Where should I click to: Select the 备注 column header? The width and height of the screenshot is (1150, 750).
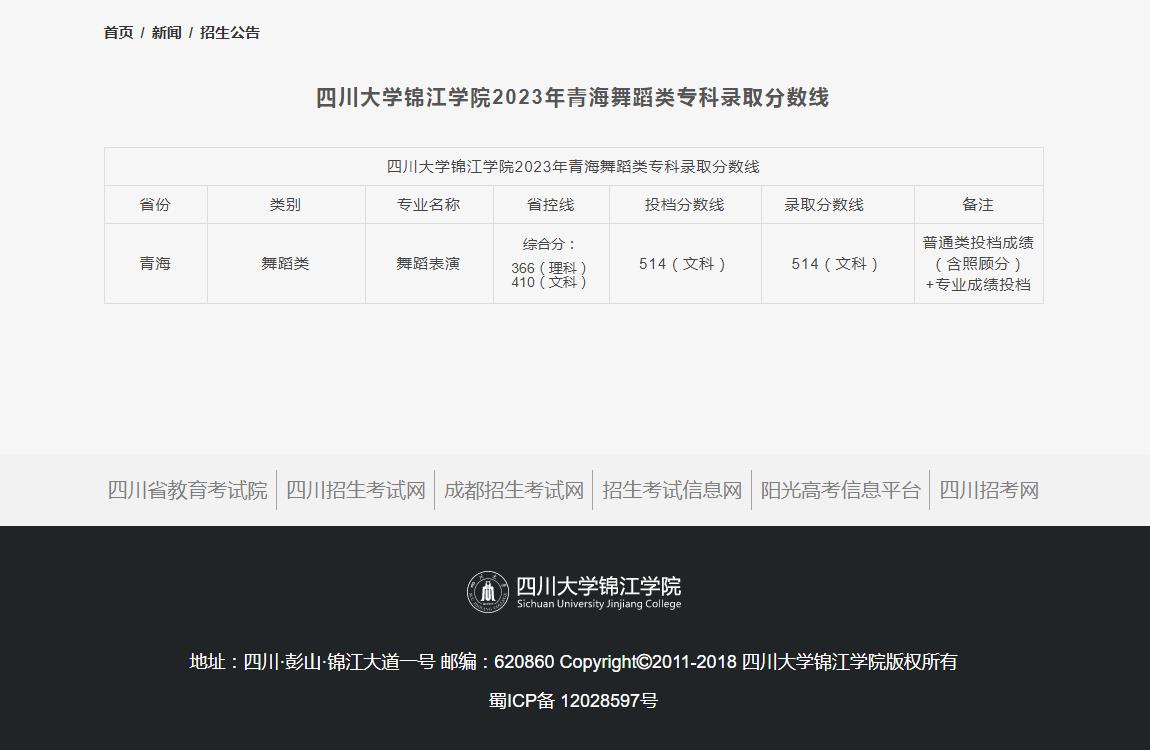point(978,205)
